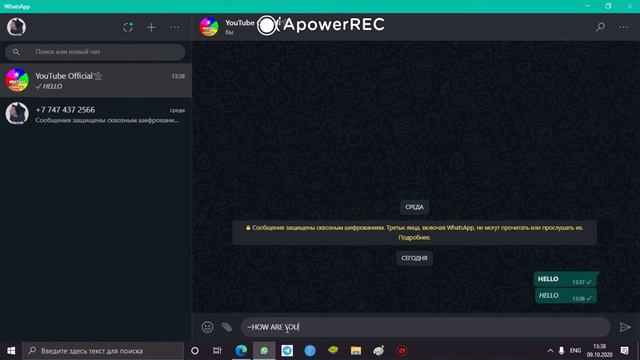This screenshot has width=640, height=360.
Task: Open contact info via chat header avatar
Action: [x=209, y=27]
